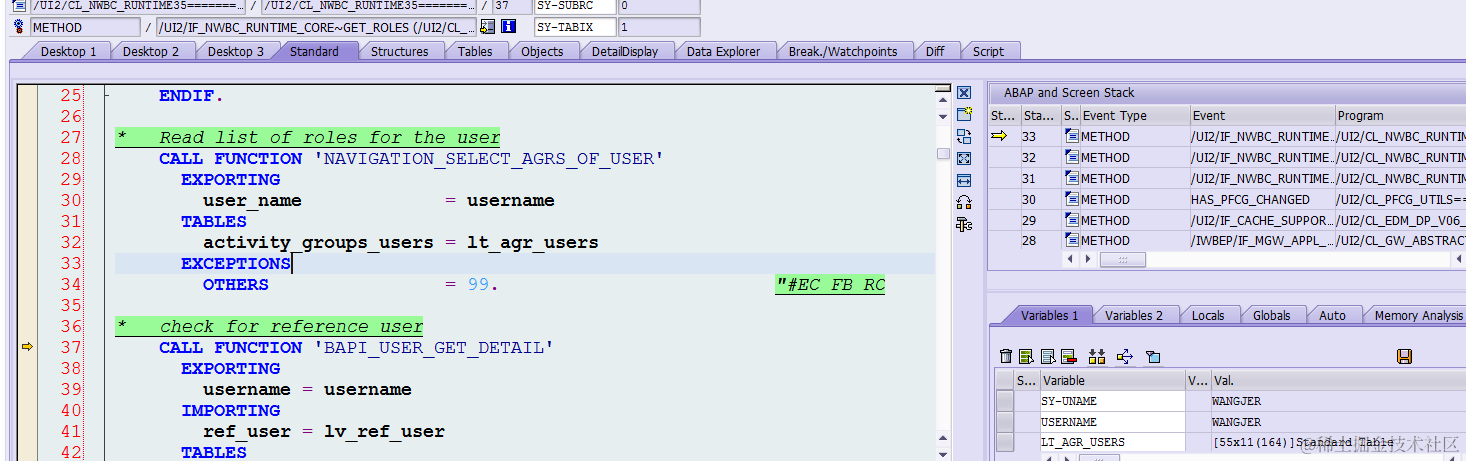1466x461 pixels.
Task: Click the filter view icon in Variables toolbar
Action: pos(1153,356)
